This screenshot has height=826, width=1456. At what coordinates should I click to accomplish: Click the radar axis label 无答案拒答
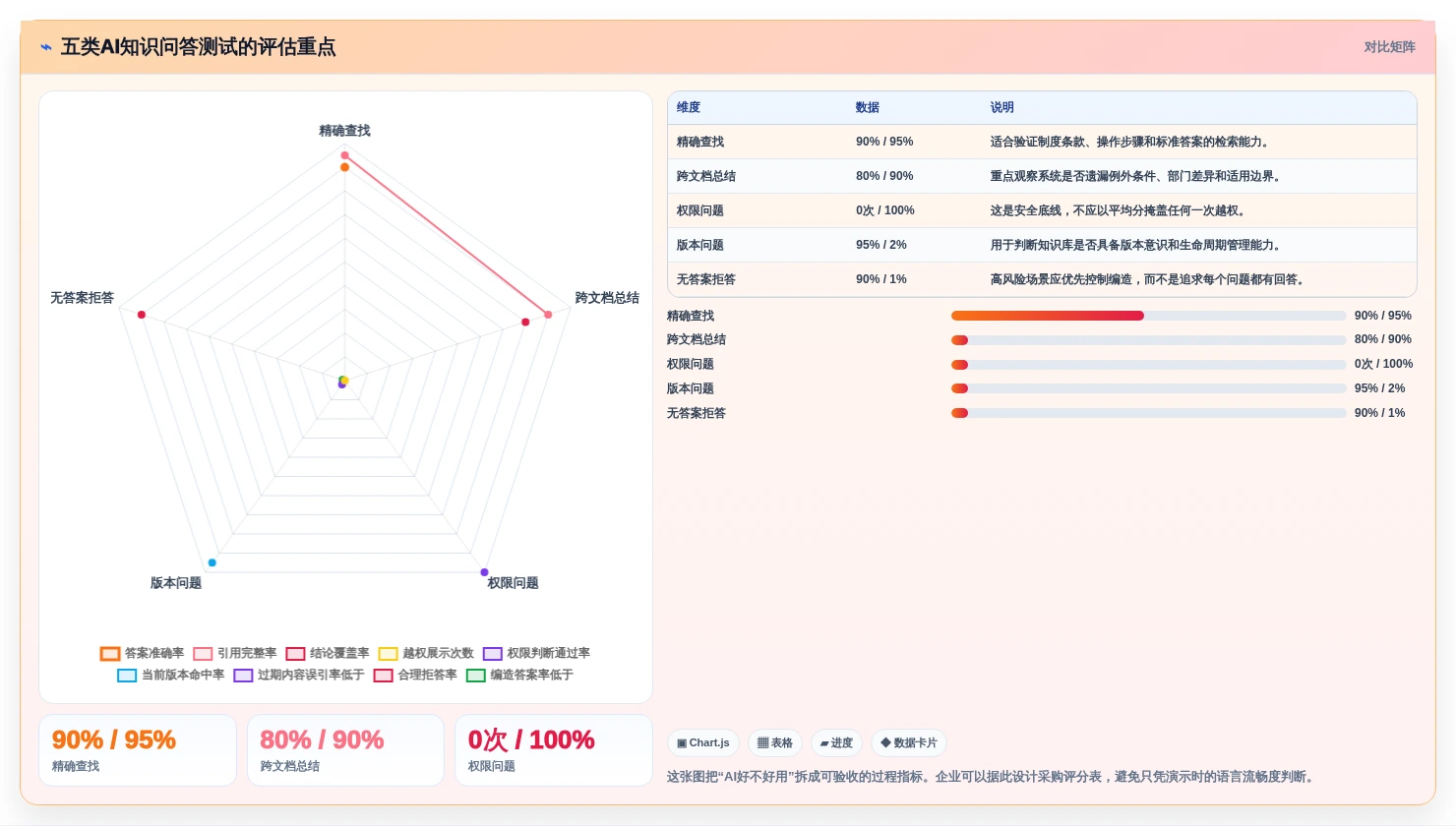click(x=83, y=298)
